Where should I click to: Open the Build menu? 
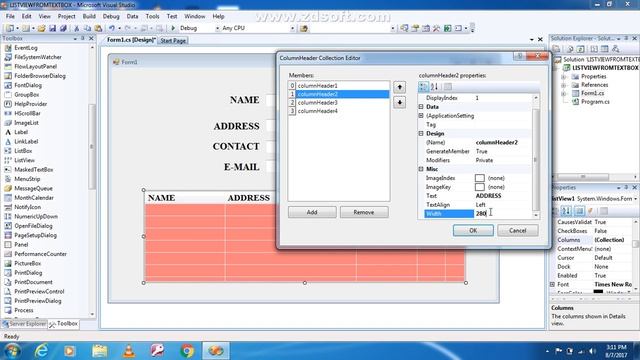(x=89, y=16)
